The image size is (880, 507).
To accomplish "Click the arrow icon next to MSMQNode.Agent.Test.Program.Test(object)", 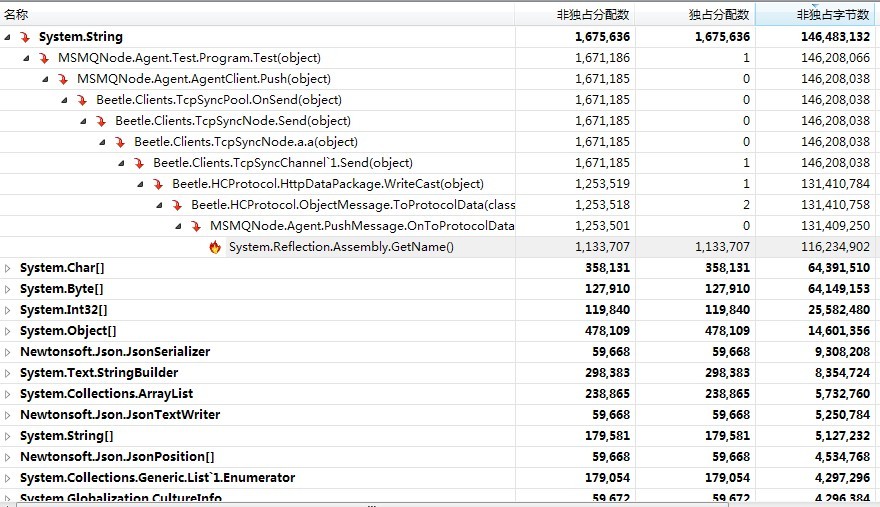I will click(x=44, y=58).
